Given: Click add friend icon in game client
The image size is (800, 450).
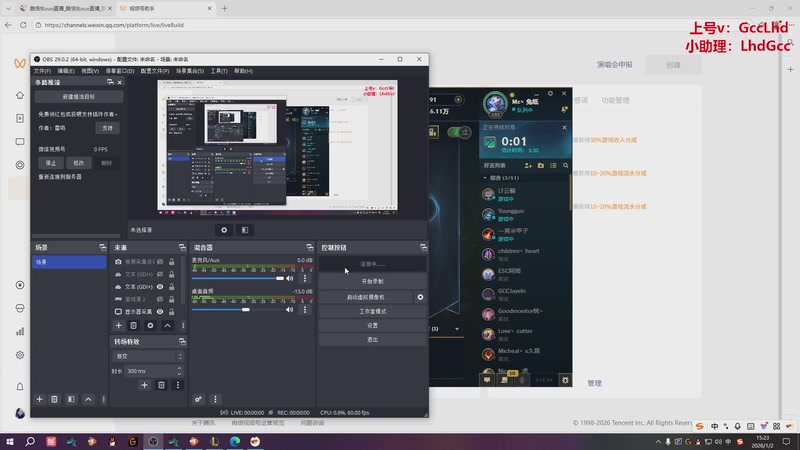Looking at the screenshot, I should [528, 165].
